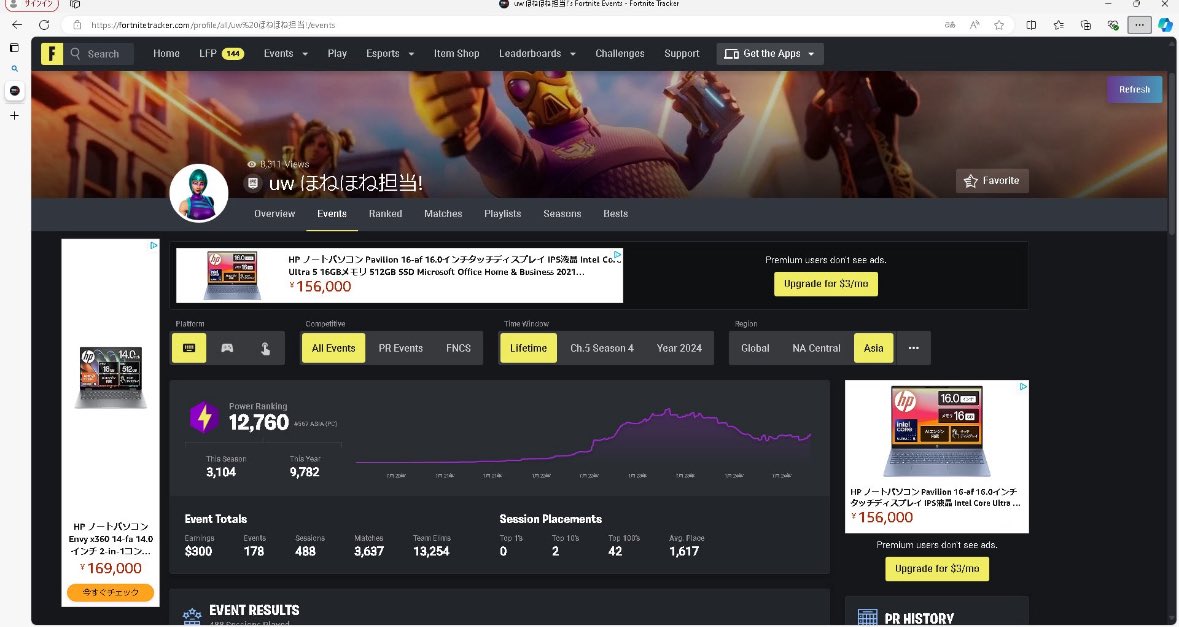Open the Play nav link
This screenshot has width=1179, height=627.
click(x=337, y=53)
